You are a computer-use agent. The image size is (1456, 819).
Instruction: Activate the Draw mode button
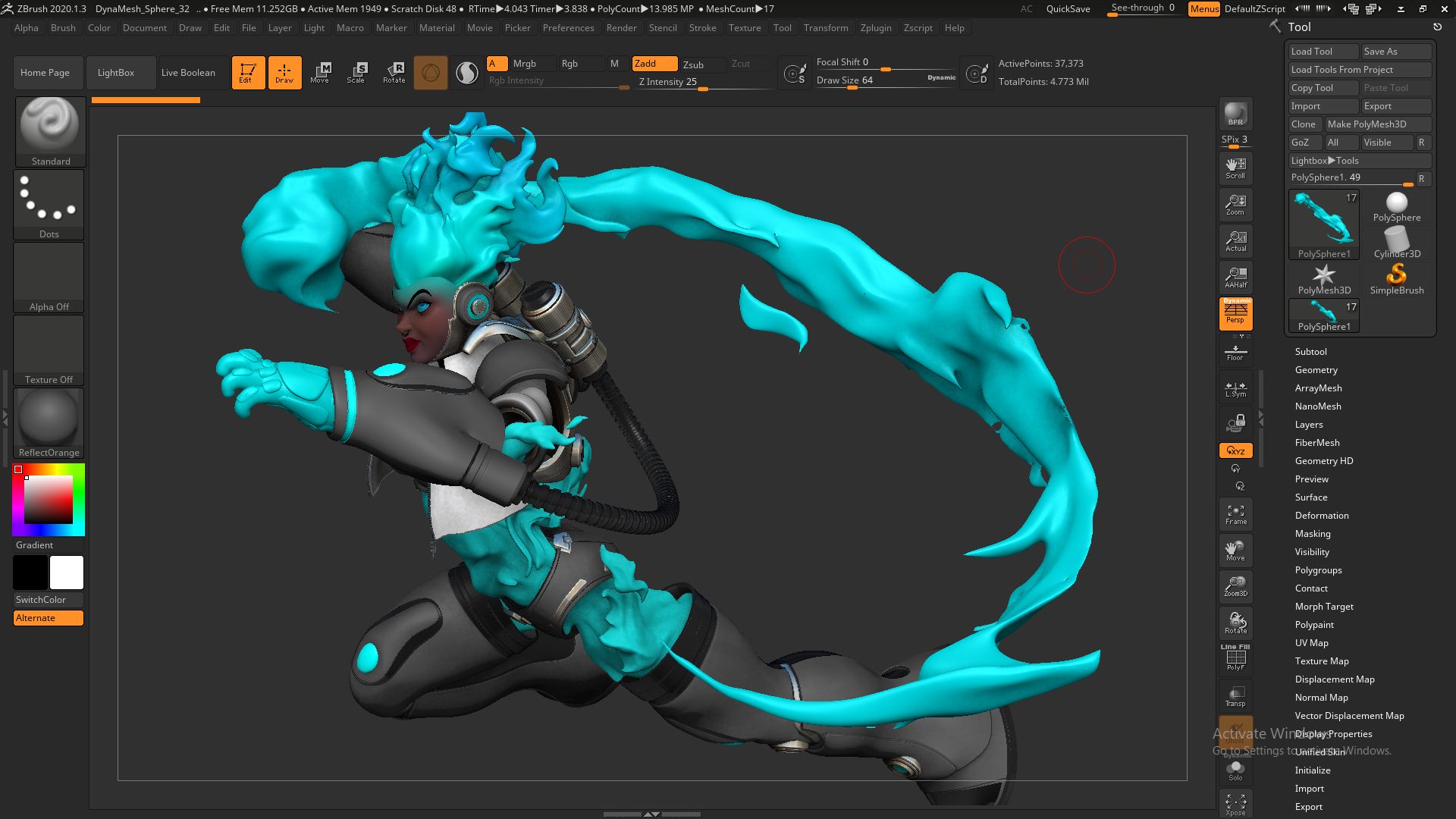(x=284, y=73)
